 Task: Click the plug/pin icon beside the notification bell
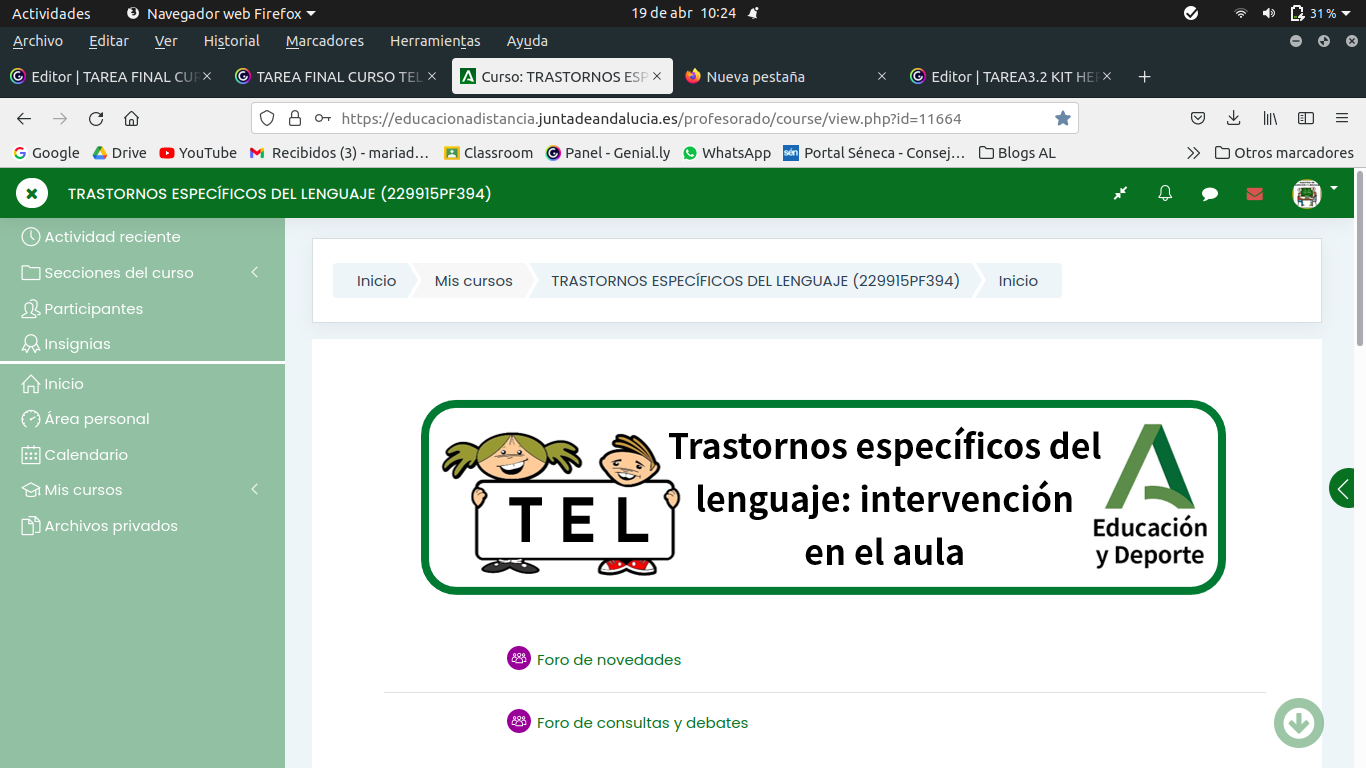tap(1119, 192)
